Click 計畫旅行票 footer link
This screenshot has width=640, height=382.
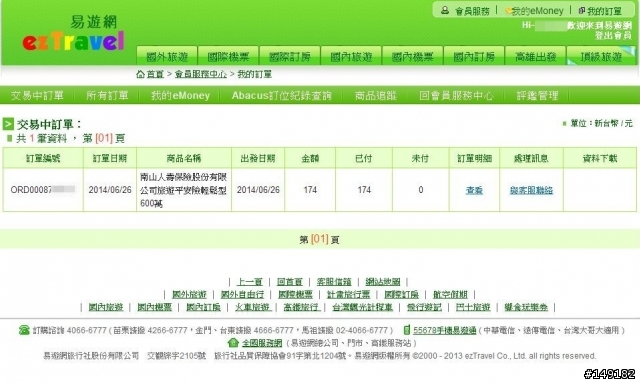(348, 294)
